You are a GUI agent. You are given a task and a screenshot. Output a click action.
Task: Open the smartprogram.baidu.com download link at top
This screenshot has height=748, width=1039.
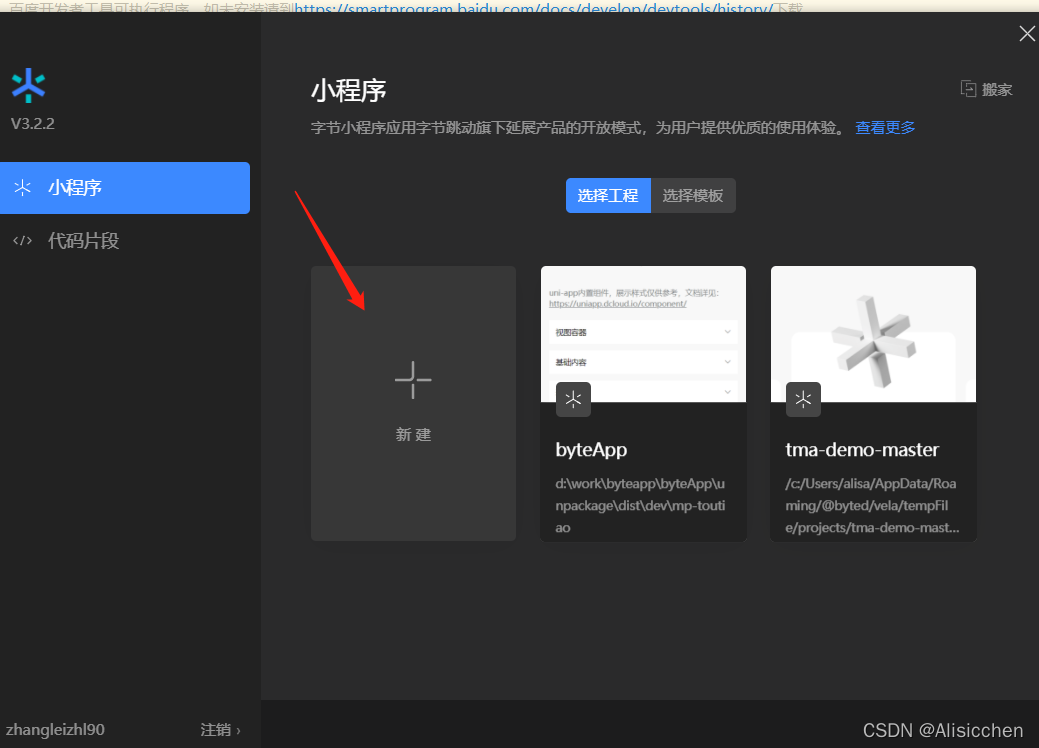point(533,7)
